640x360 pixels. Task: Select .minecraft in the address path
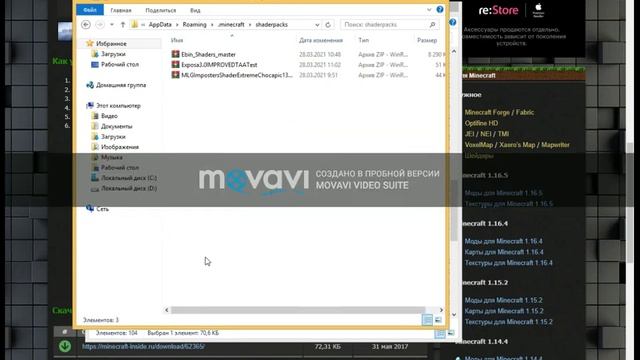tap(231, 24)
